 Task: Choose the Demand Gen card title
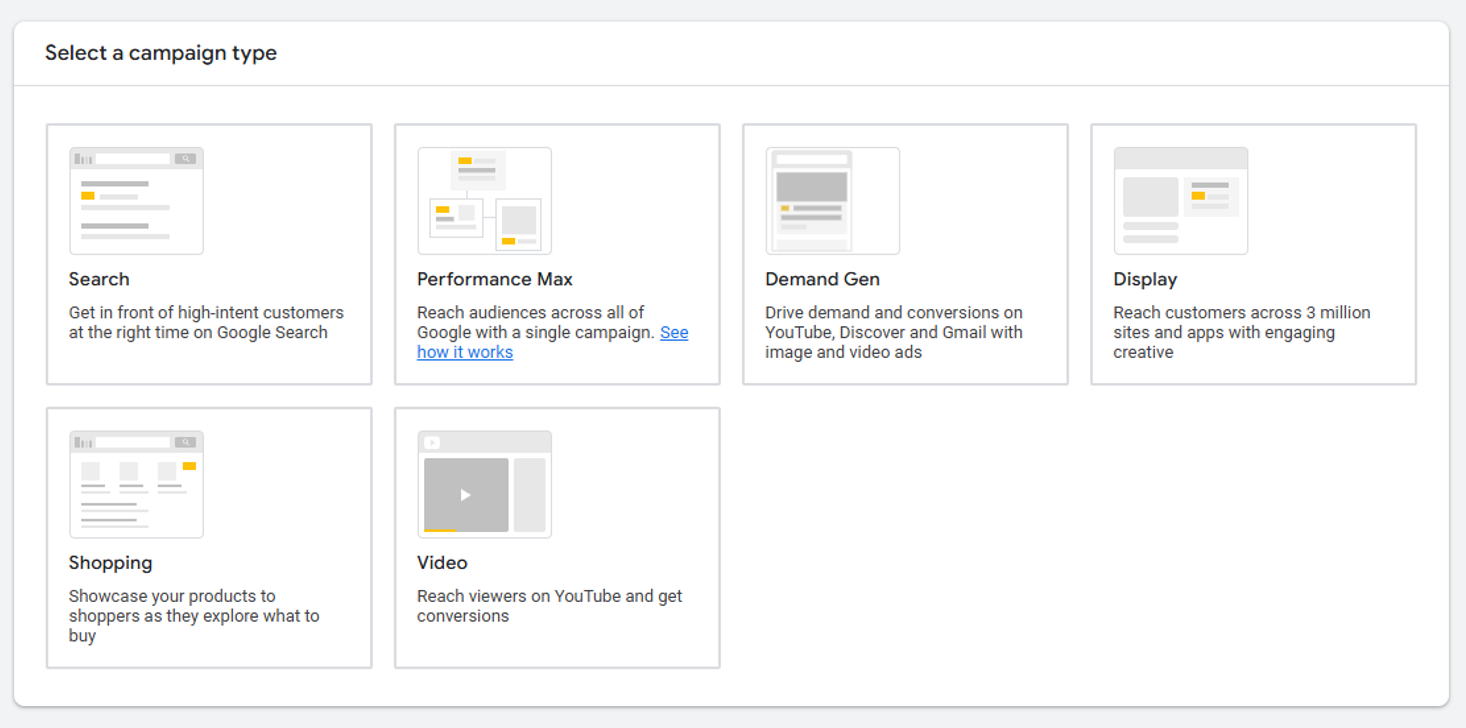(822, 279)
